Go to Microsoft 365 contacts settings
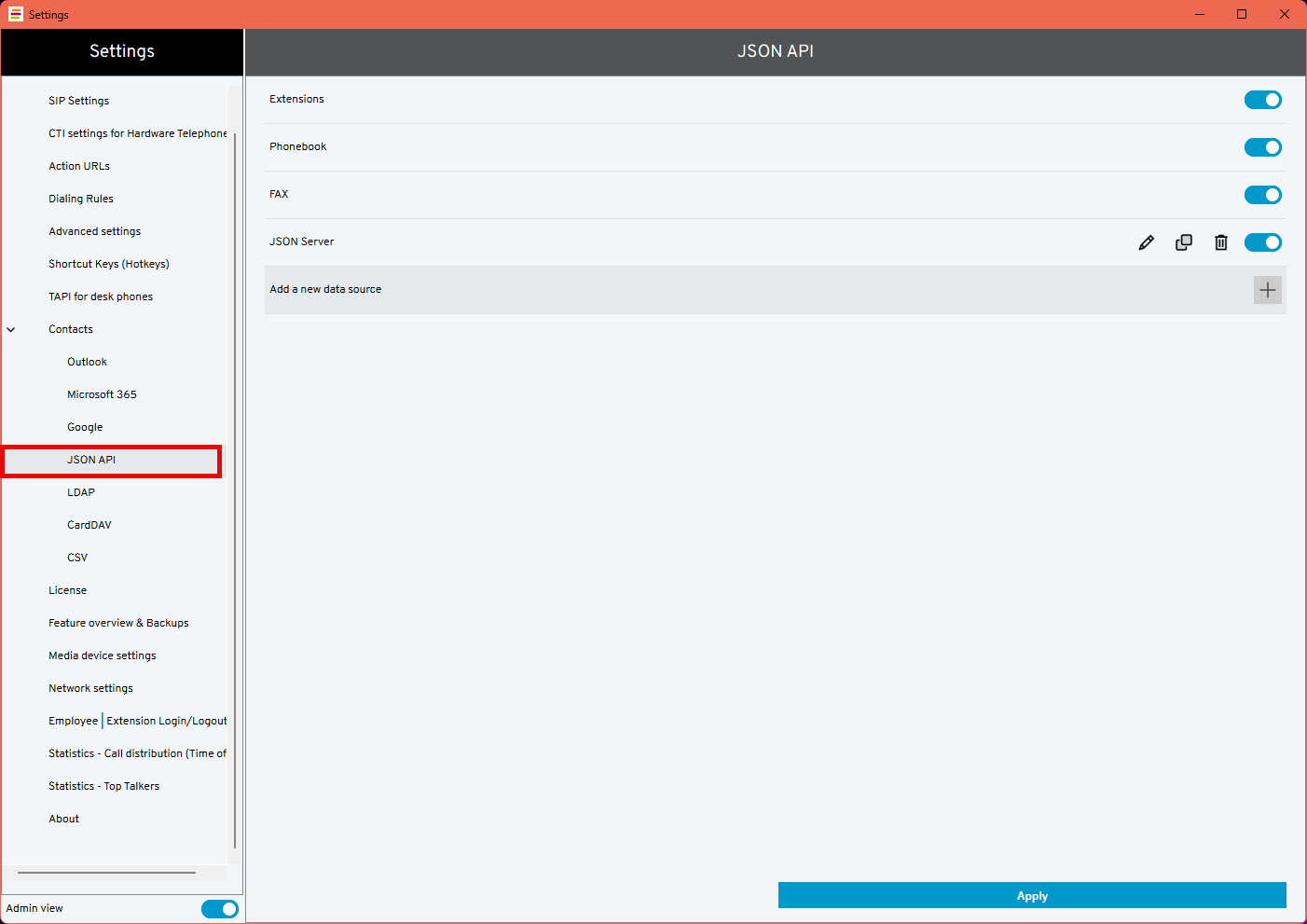 tap(102, 394)
